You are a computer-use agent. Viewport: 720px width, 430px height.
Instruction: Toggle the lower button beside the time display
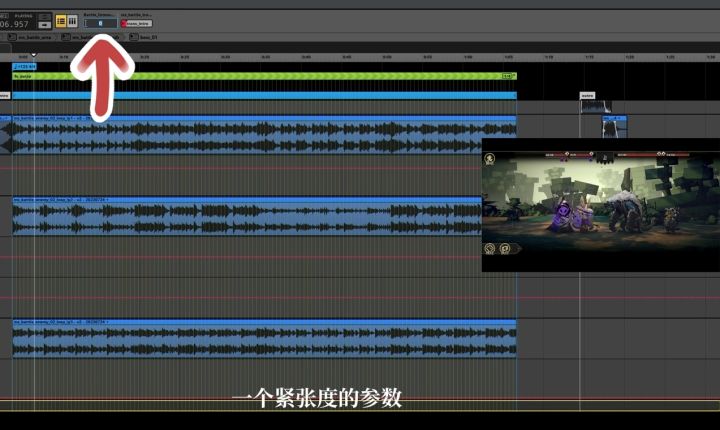coord(45,25)
